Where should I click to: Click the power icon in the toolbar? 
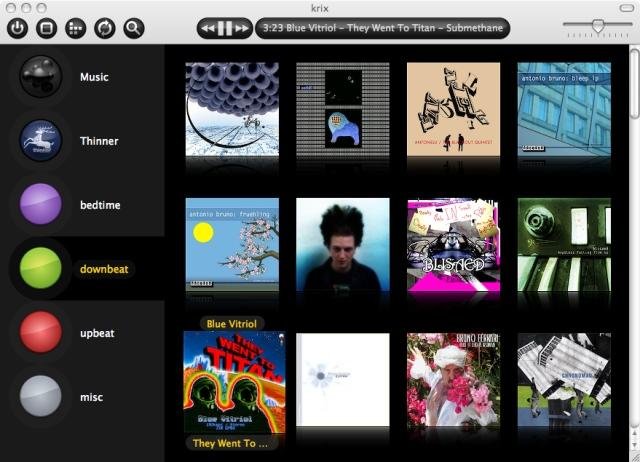17,28
